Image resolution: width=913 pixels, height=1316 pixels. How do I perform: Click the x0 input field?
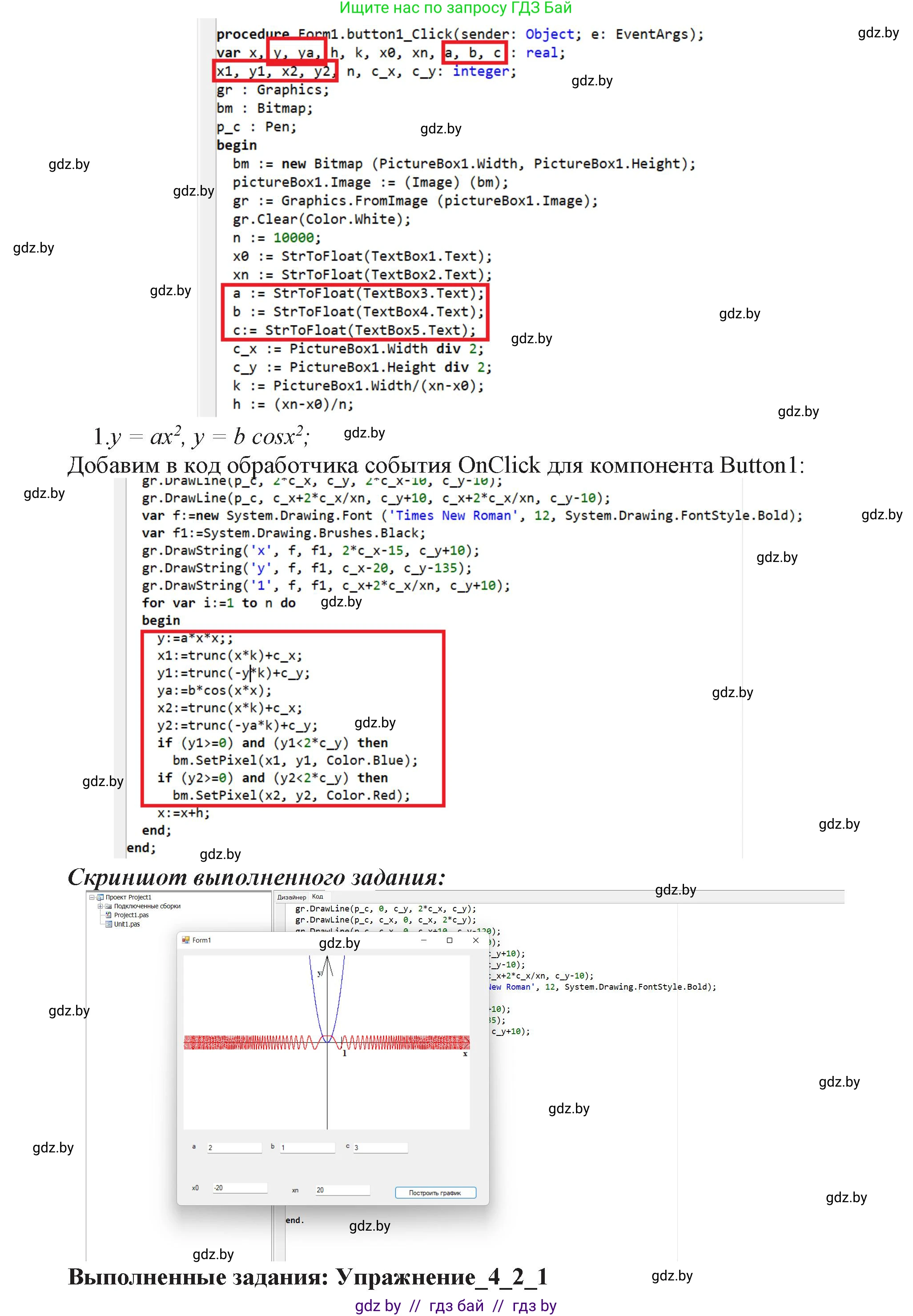click(x=240, y=1188)
